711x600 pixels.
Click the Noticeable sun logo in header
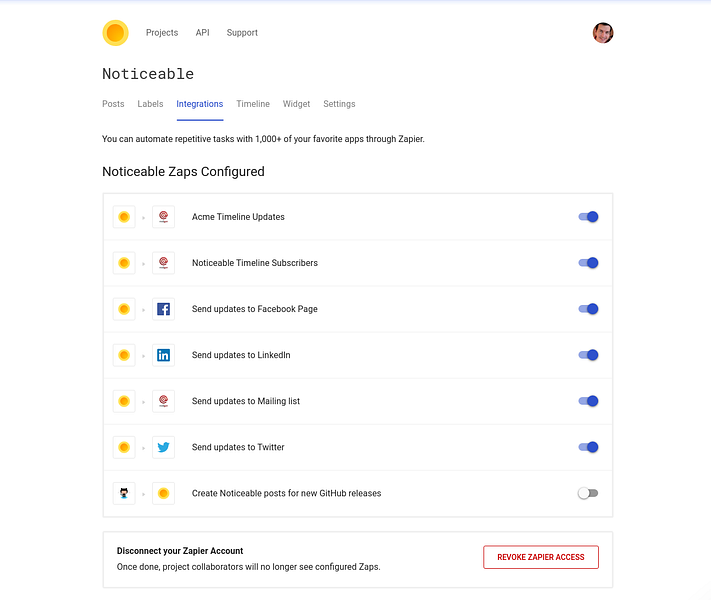coord(115,33)
